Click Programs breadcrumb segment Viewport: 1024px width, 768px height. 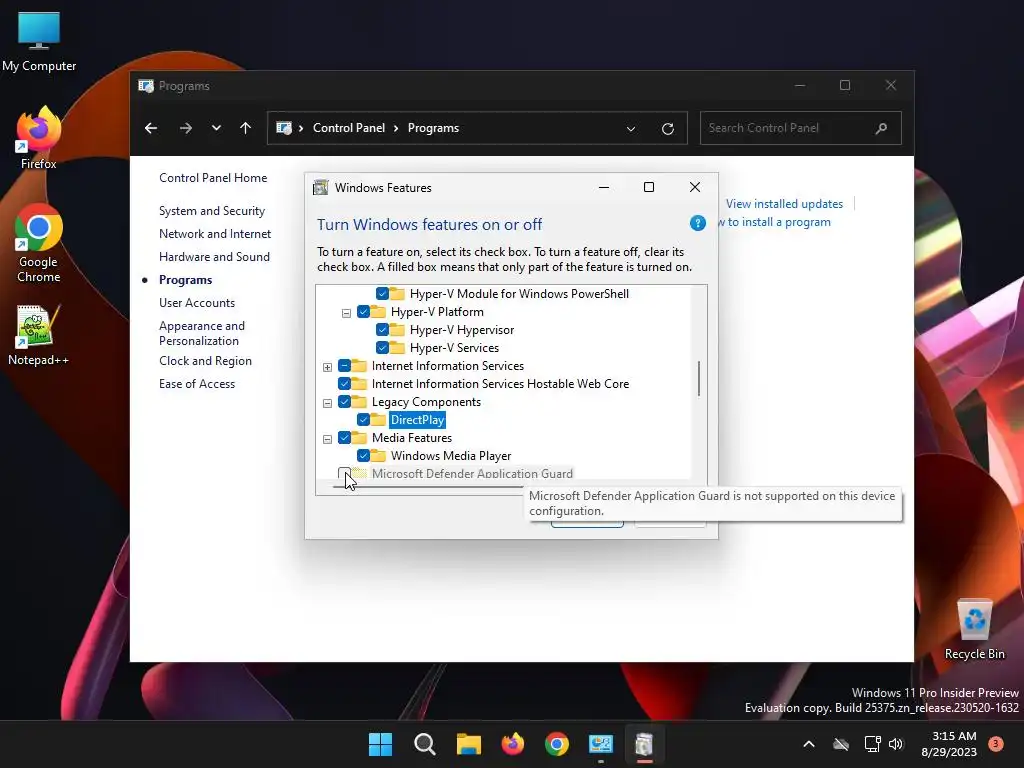(433, 128)
